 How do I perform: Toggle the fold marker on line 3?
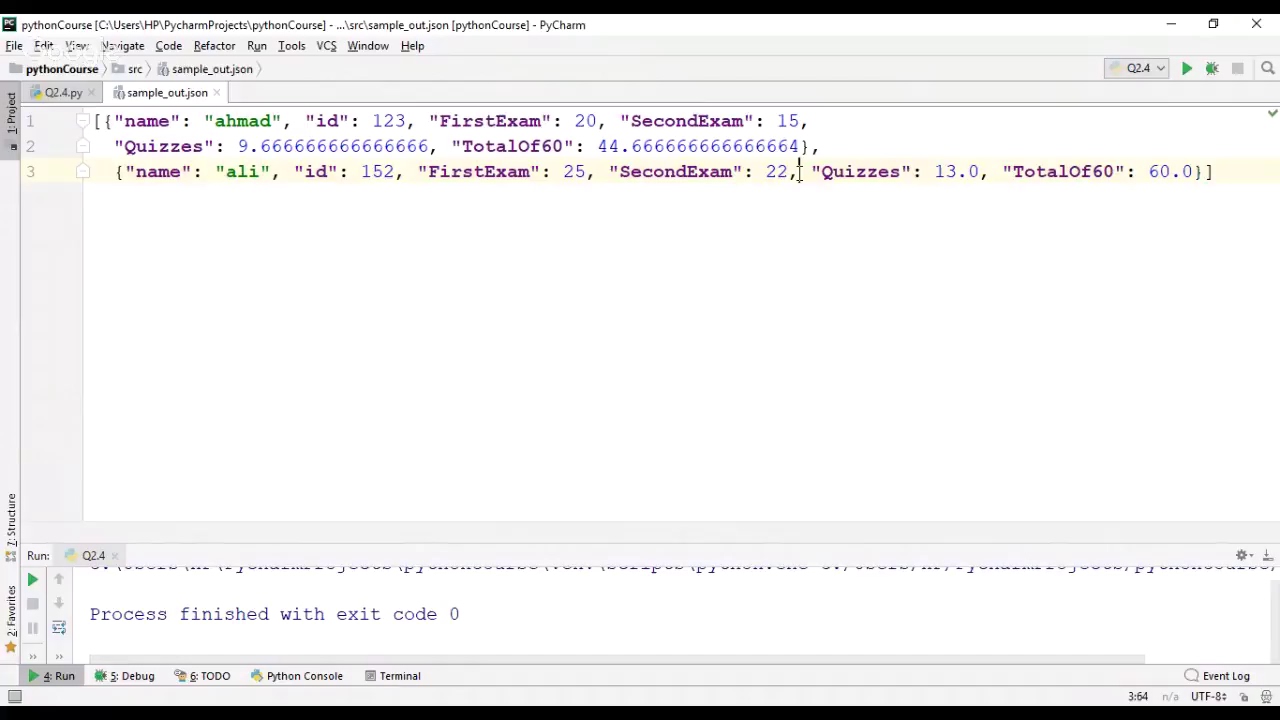[84, 172]
